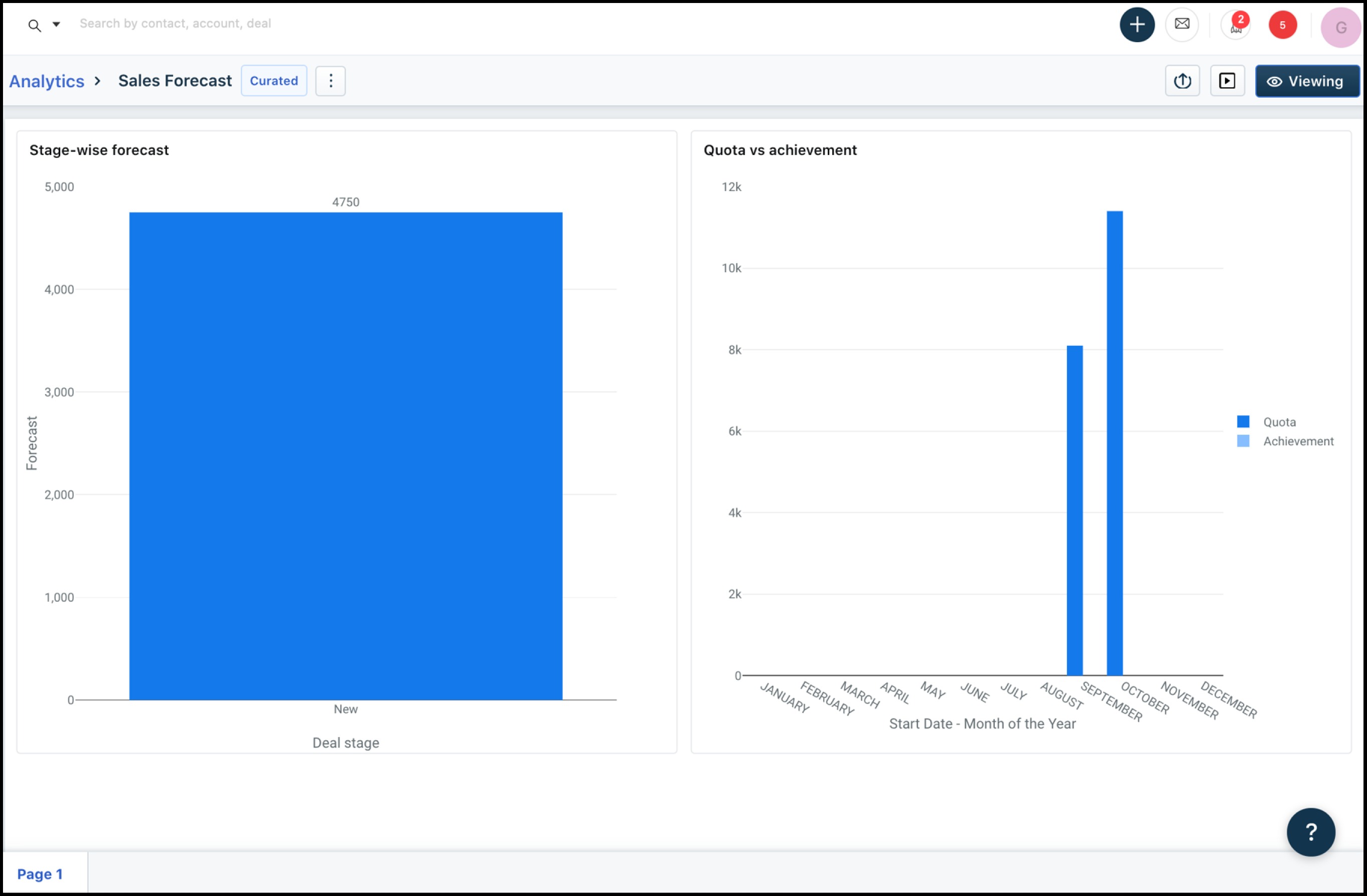
Task: Open the help question mark button
Action: click(1310, 832)
